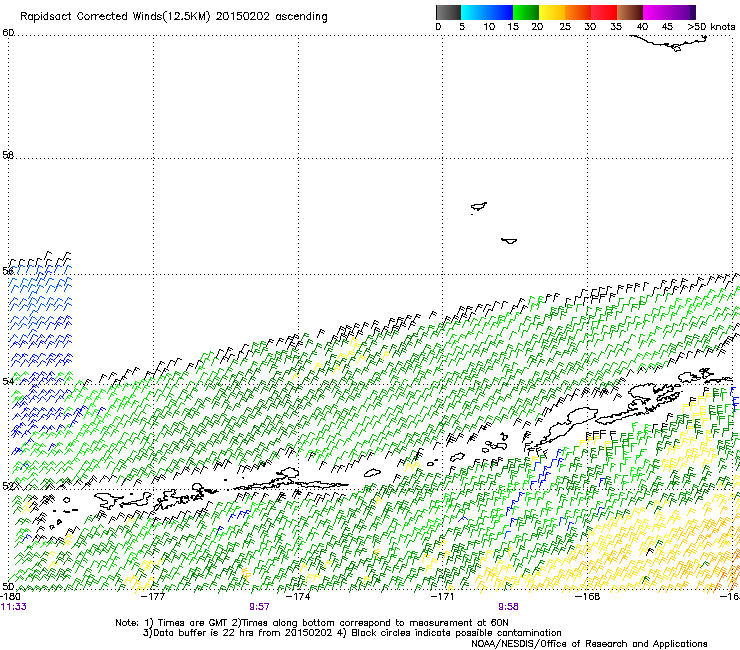The height and width of the screenshot is (650, 740).
Task: Click the southern small island outline below 57N
Action: (509, 241)
